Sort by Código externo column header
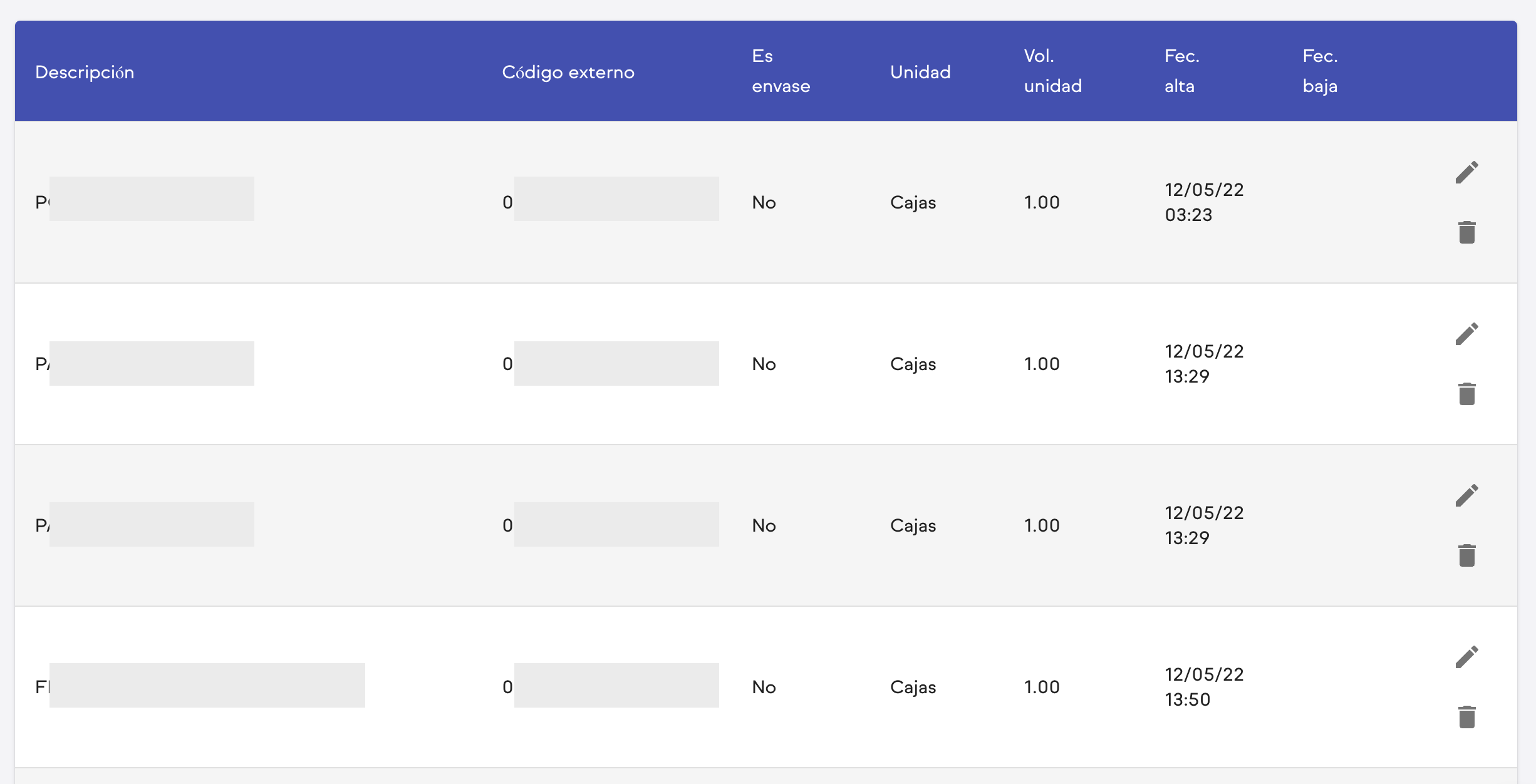The image size is (1536, 784). (x=568, y=72)
